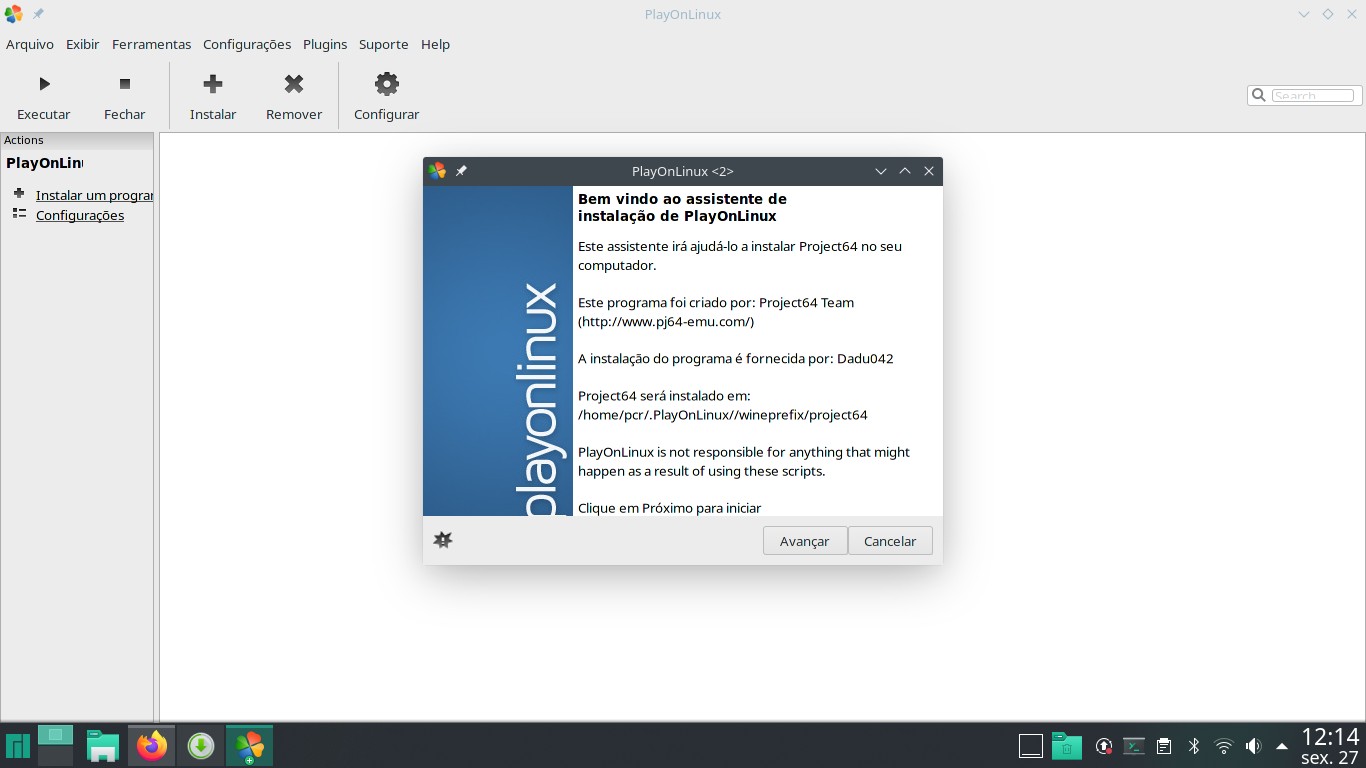Viewport: 1366px width, 768px height.
Task: Click the Fechar stop icon in toolbar
Action: [x=125, y=84]
